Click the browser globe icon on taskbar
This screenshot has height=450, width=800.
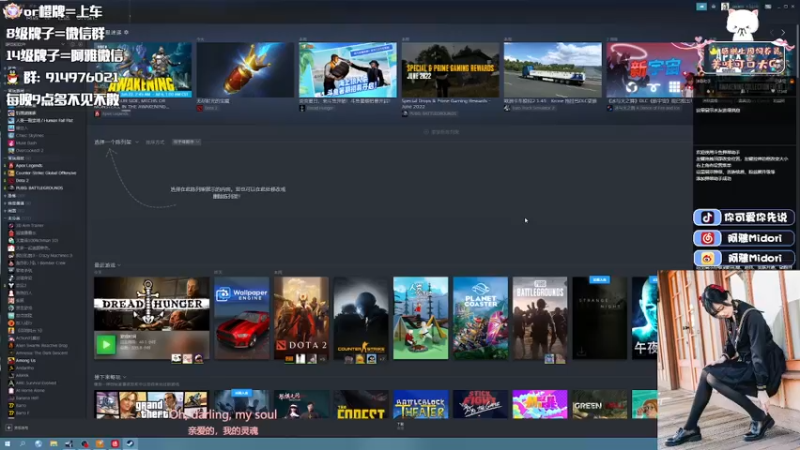coord(38,444)
